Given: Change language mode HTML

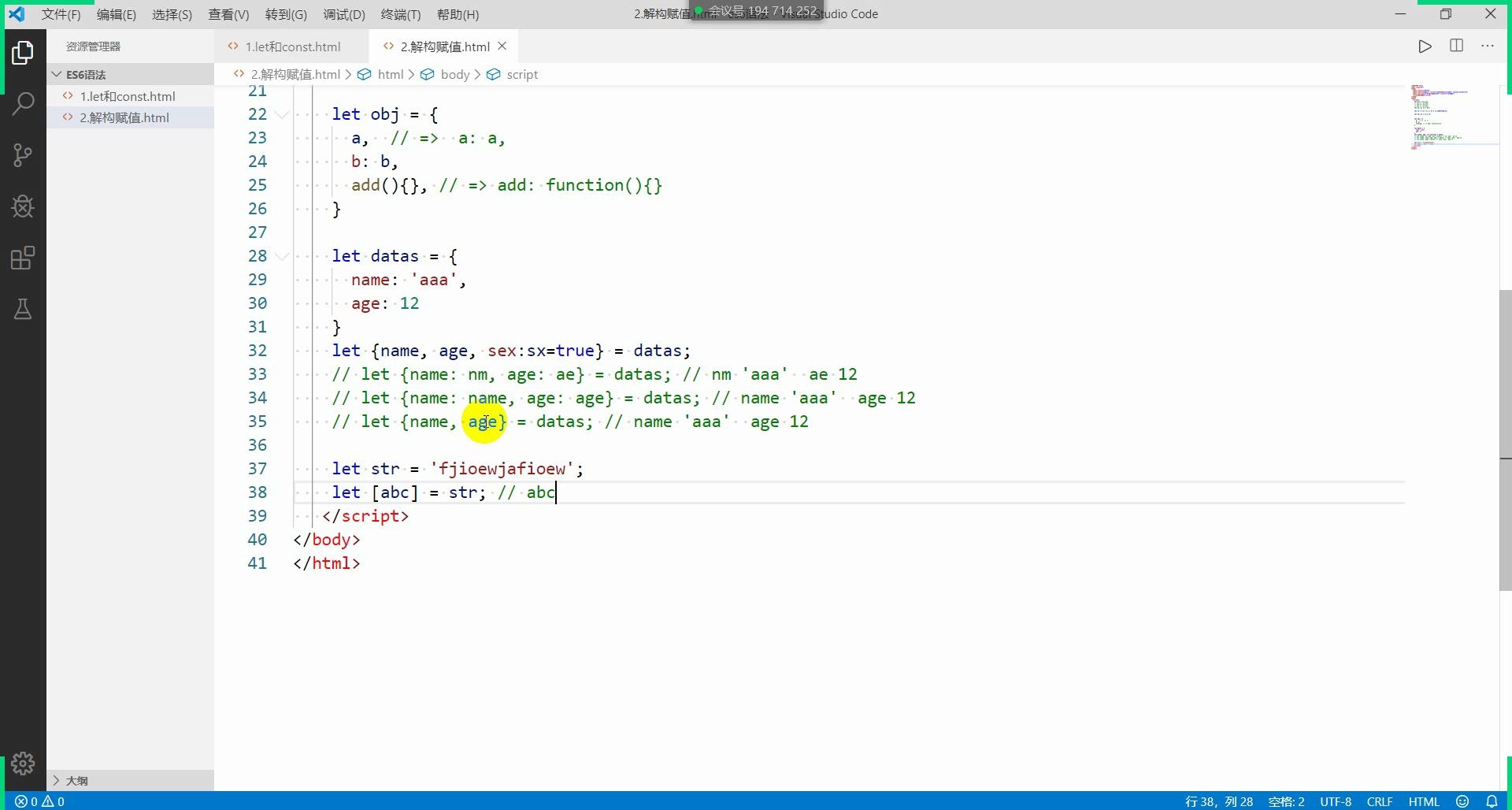Looking at the screenshot, I should pos(1424,801).
